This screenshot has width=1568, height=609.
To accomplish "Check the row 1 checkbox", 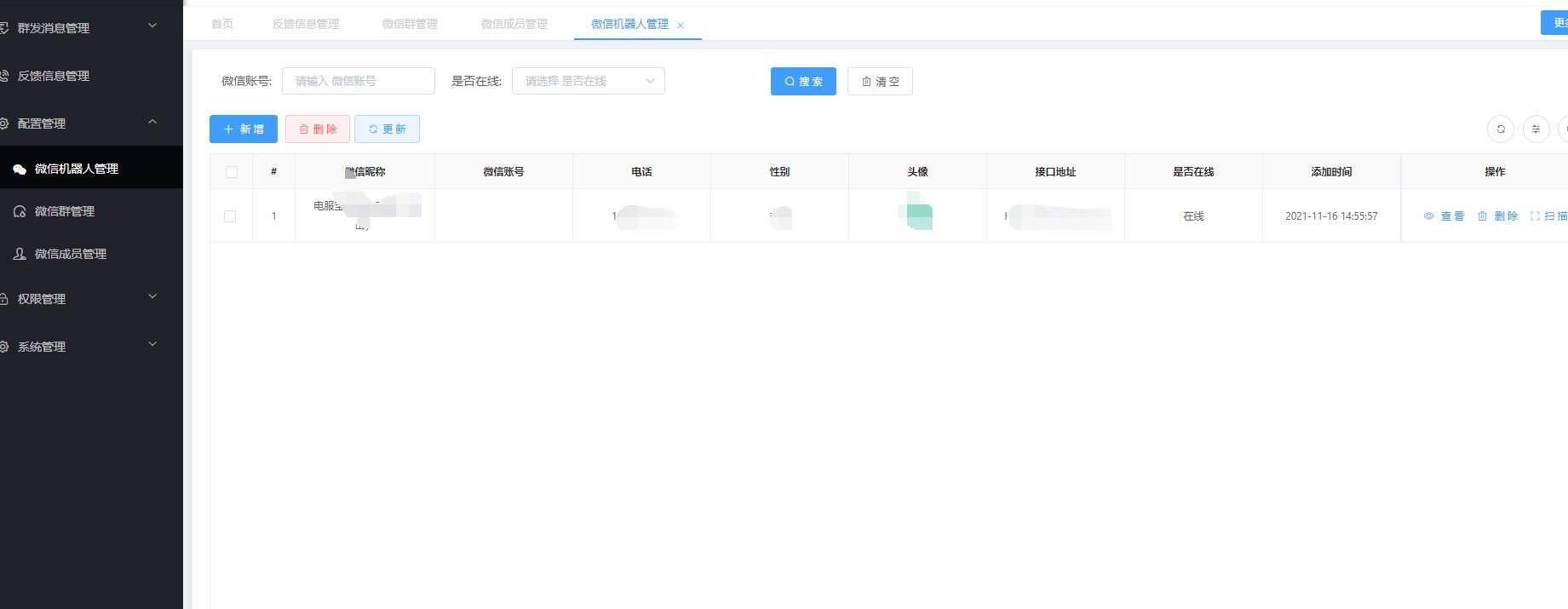I will 230,216.
